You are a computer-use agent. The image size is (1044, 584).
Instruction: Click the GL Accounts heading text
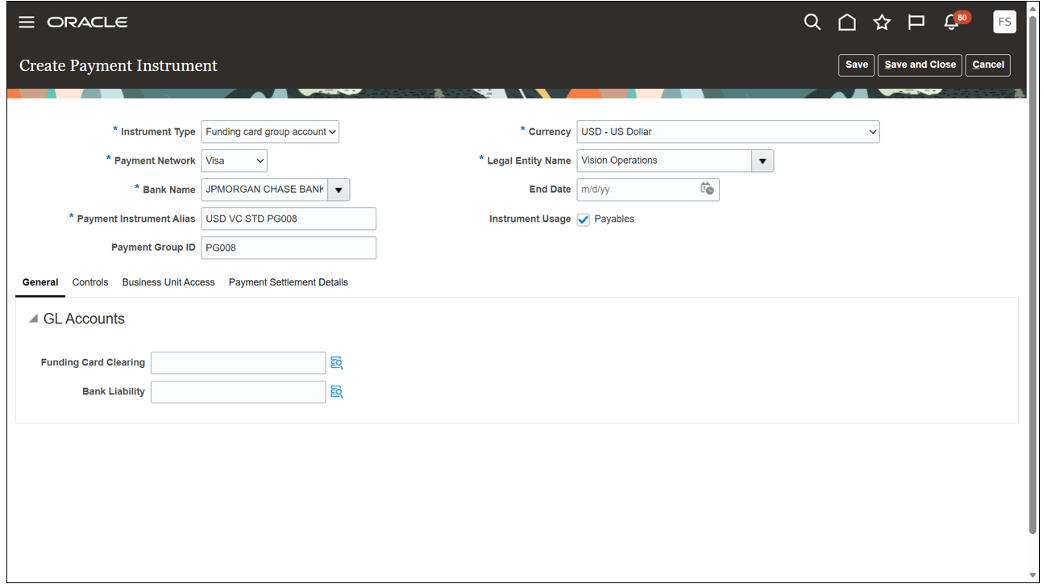click(x=84, y=319)
